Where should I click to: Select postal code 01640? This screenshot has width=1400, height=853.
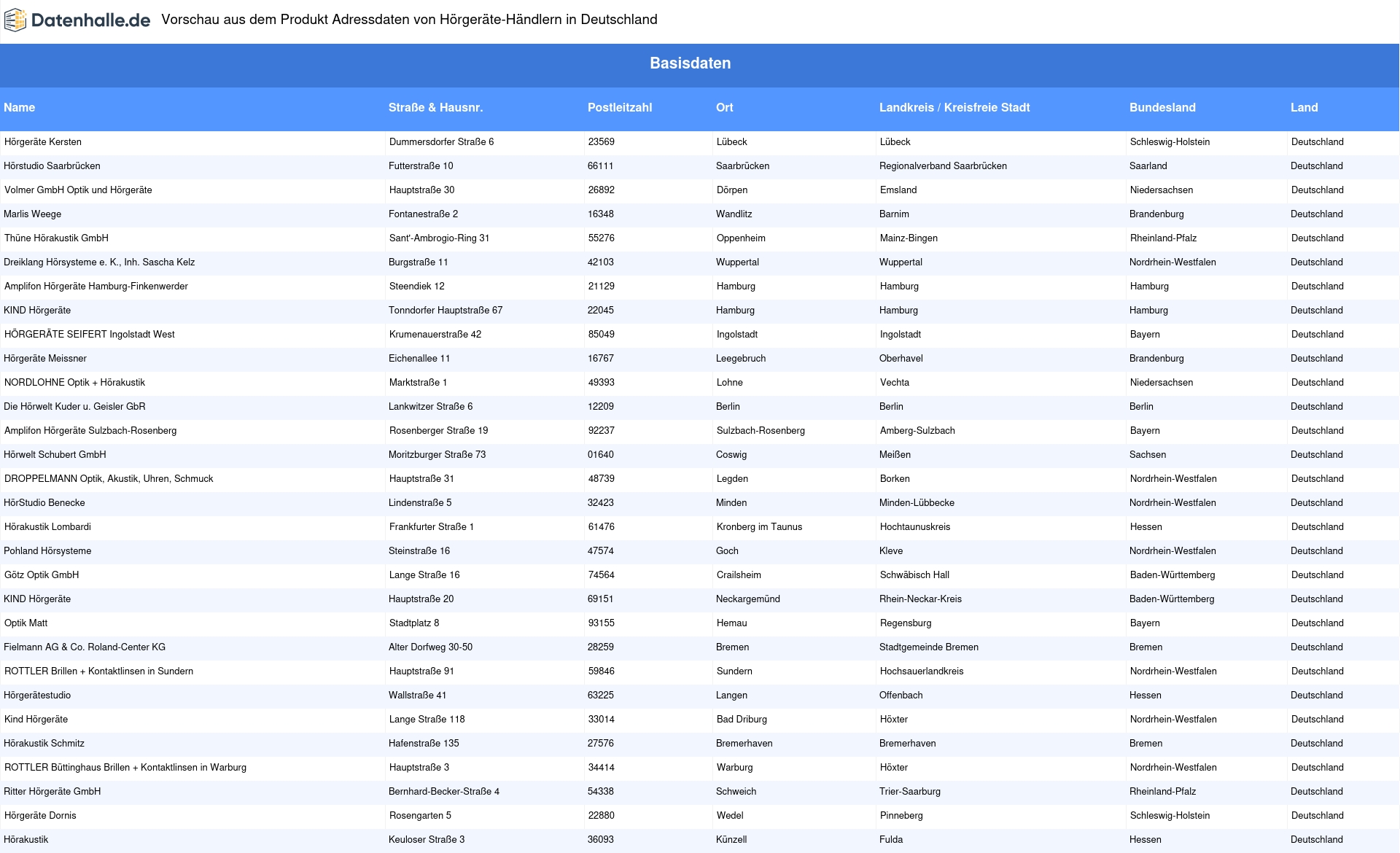pyautogui.click(x=601, y=455)
